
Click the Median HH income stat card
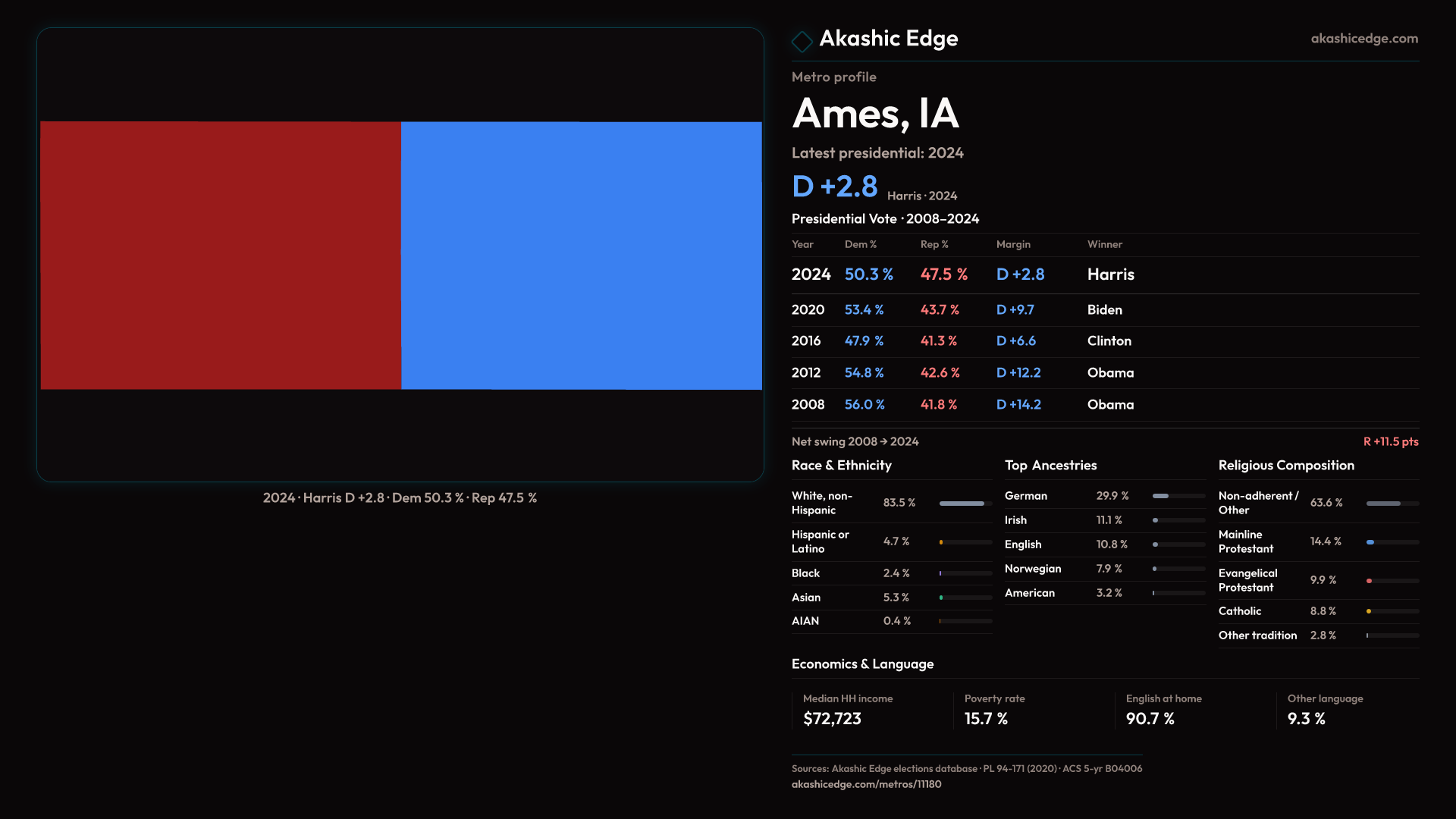871,710
